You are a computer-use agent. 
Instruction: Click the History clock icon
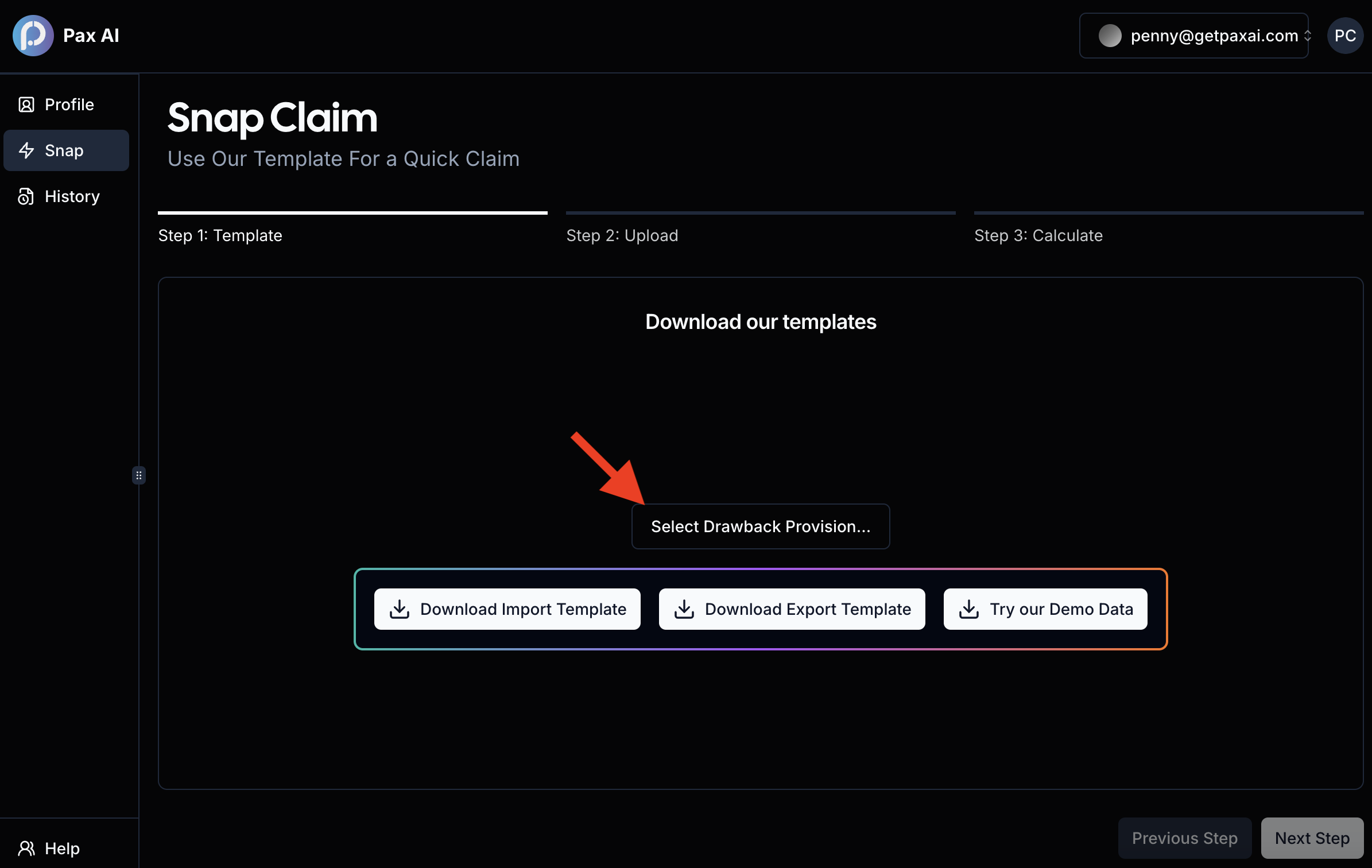(27, 196)
